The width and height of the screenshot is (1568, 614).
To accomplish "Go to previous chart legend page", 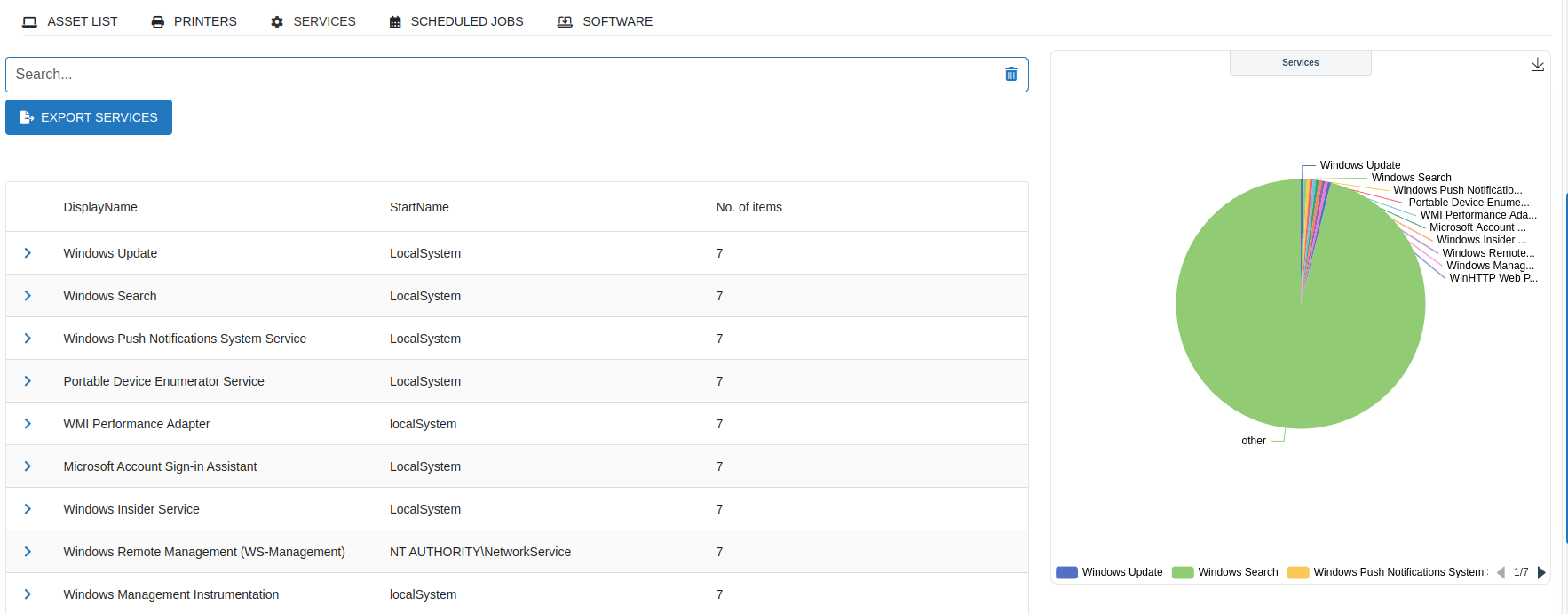I will click(x=1501, y=572).
